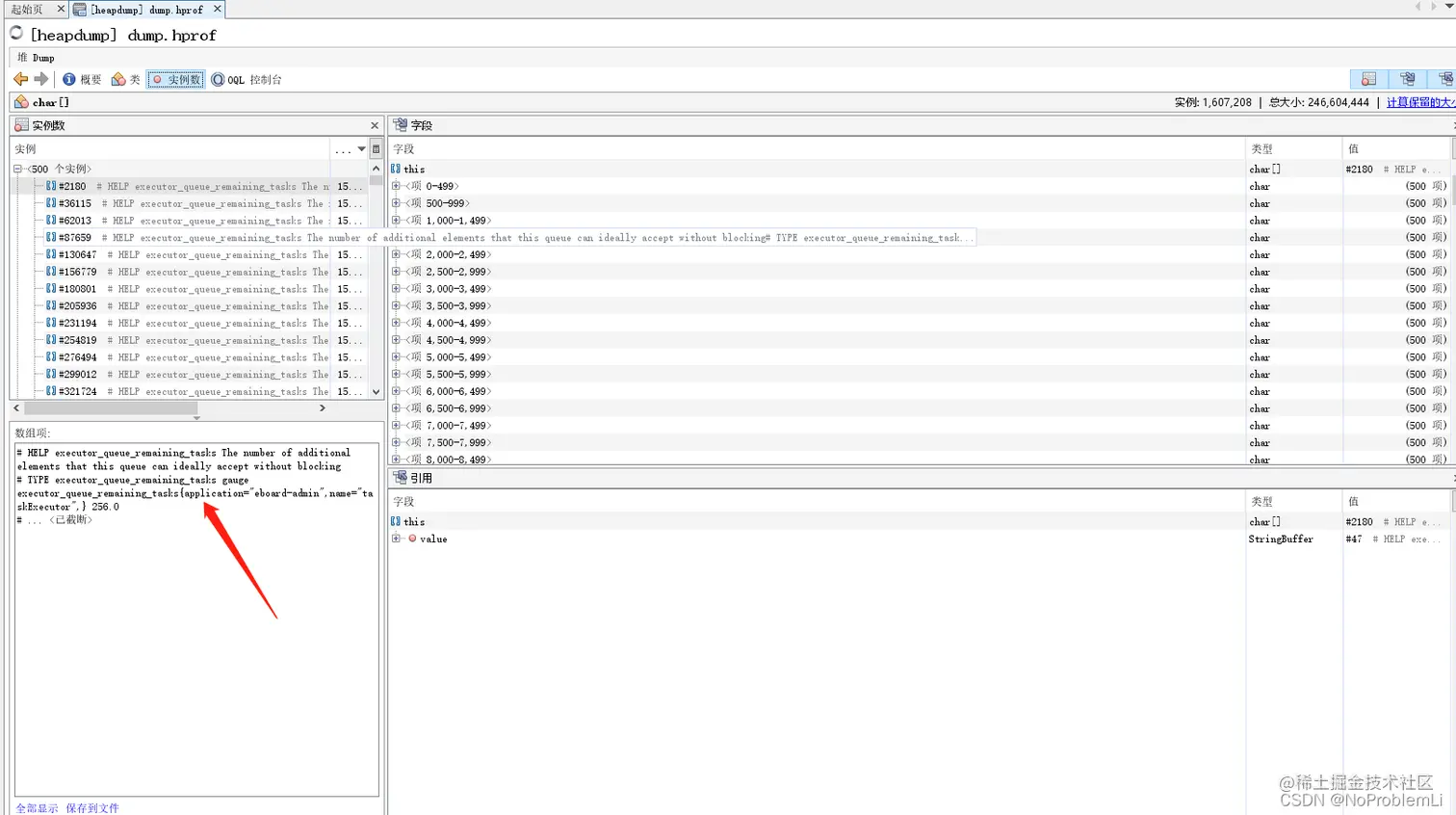The height and width of the screenshot is (815, 1456).
Task: Expand the value reference node
Action: (396, 539)
